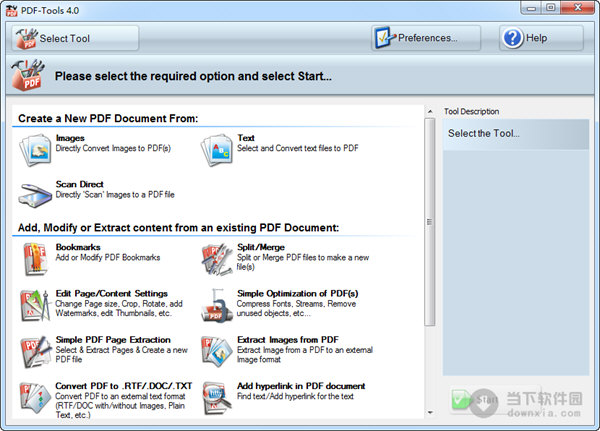The height and width of the screenshot is (431, 600).
Task: Click the Bookmarks tool icon
Action: coord(35,259)
